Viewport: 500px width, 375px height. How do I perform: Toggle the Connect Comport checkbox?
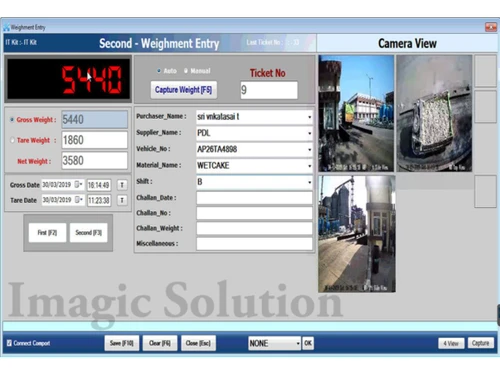point(9,343)
